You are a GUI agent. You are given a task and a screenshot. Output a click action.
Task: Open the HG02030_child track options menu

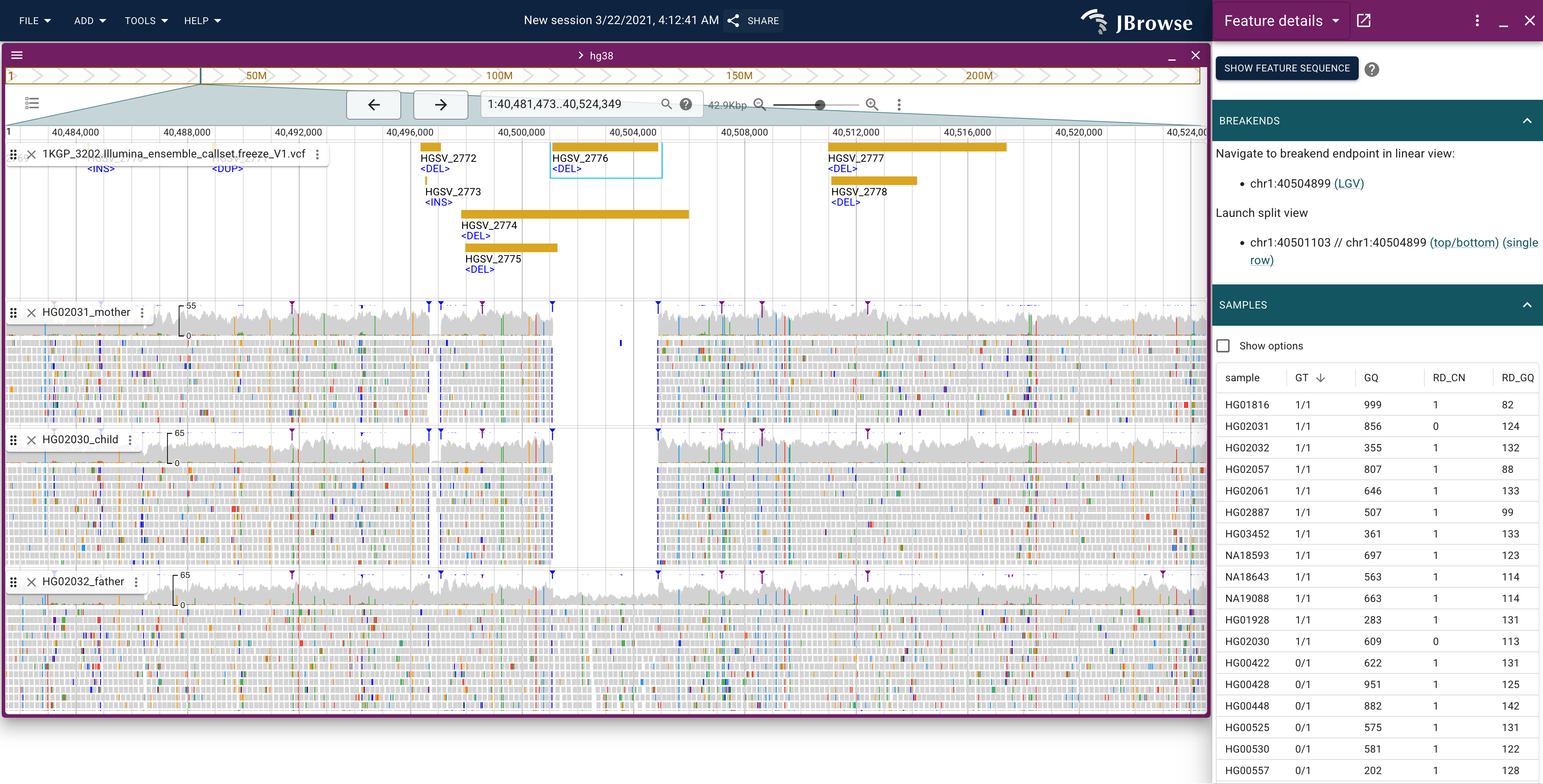click(130, 440)
